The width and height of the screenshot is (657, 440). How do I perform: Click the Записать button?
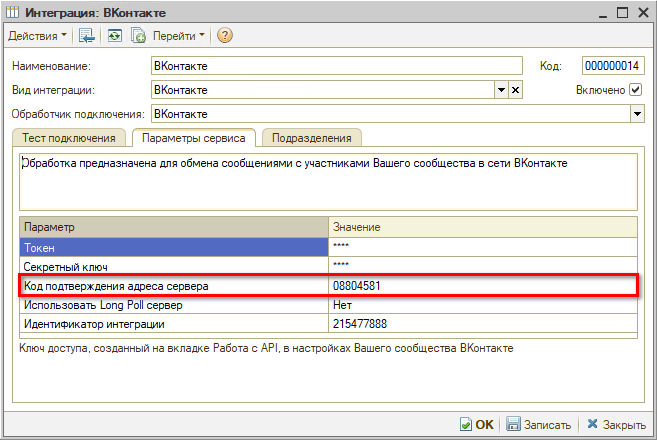538,424
